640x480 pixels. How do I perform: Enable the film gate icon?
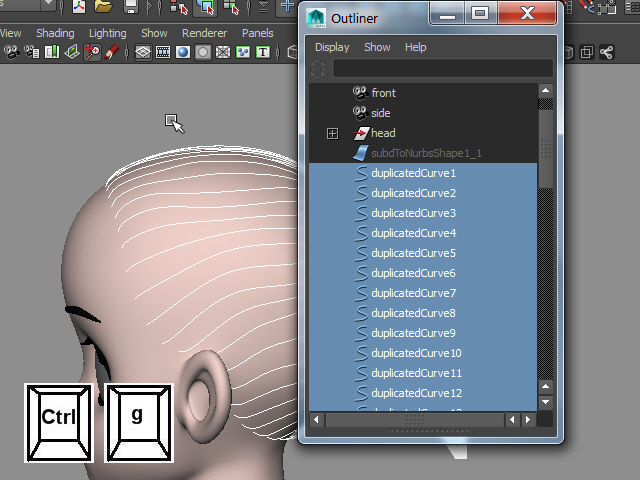point(163,51)
